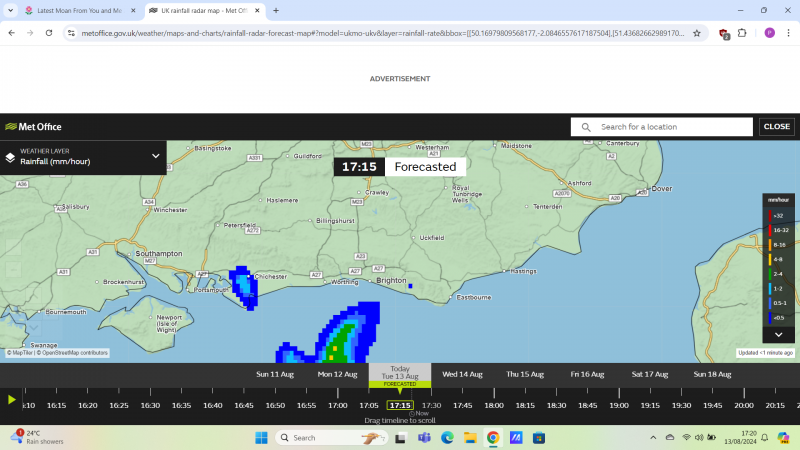Open Microsoft Store from taskbar

coord(539,438)
